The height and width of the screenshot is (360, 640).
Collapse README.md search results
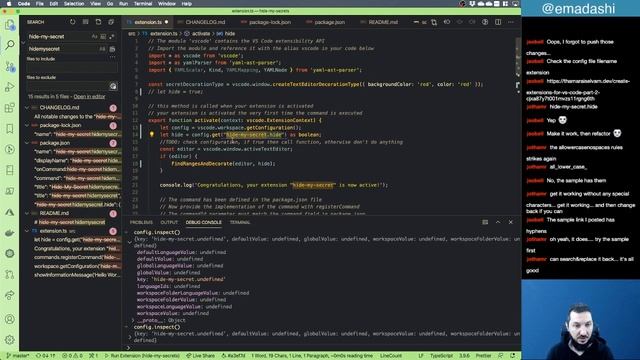coord(27,213)
